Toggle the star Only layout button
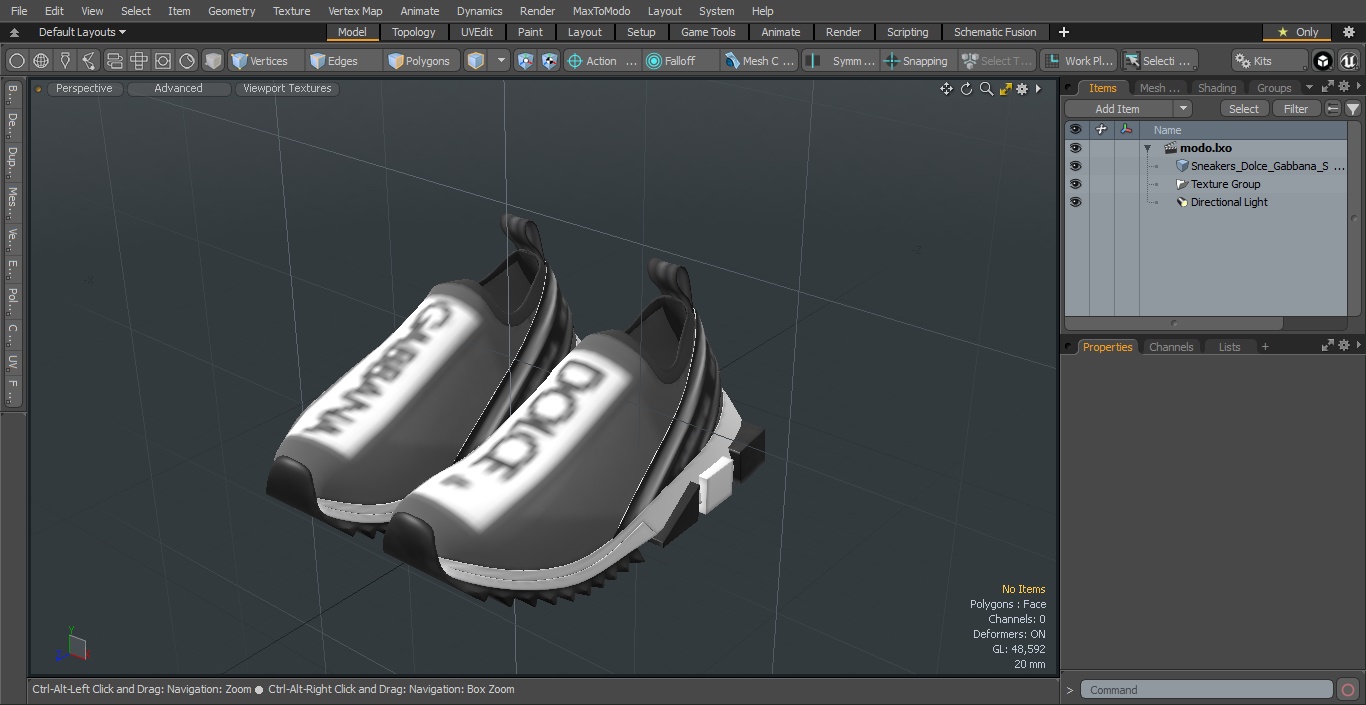The image size is (1366, 705). coord(1298,32)
